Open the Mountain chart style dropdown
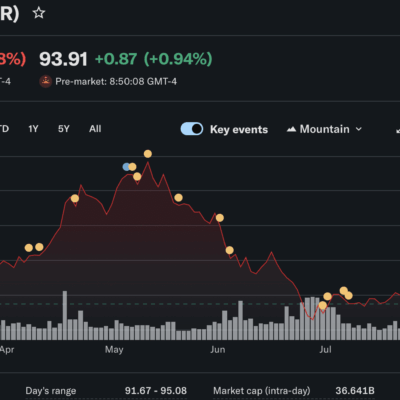Image resolution: width=400 pixels, height=400 pixels. (324, 129)
